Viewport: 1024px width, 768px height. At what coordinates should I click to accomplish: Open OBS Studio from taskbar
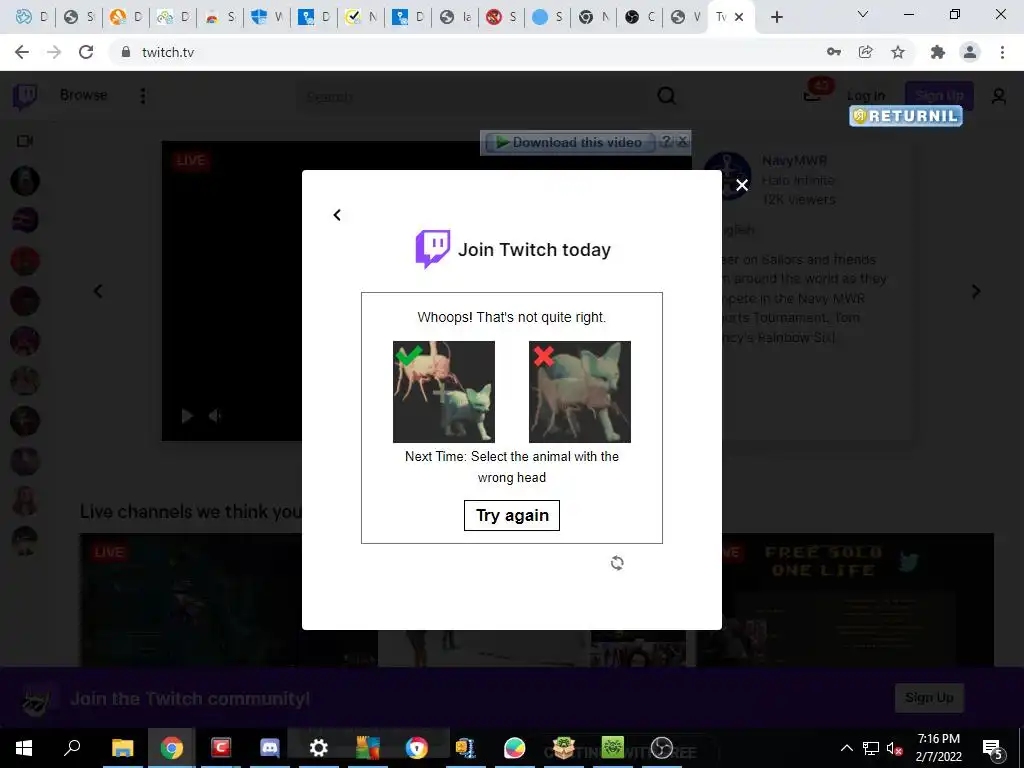pos(662,748)
